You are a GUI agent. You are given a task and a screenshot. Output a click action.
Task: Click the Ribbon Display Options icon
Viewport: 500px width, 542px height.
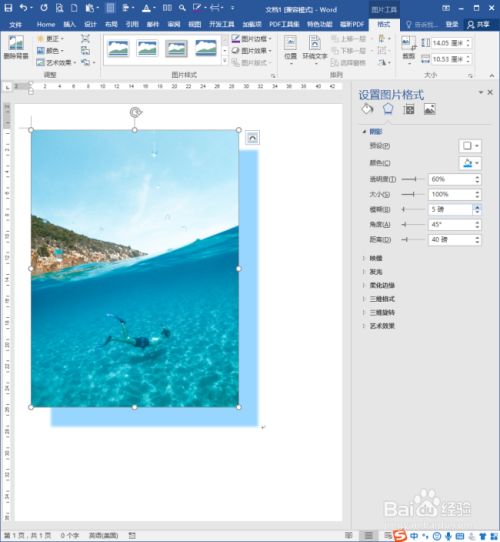446,8
